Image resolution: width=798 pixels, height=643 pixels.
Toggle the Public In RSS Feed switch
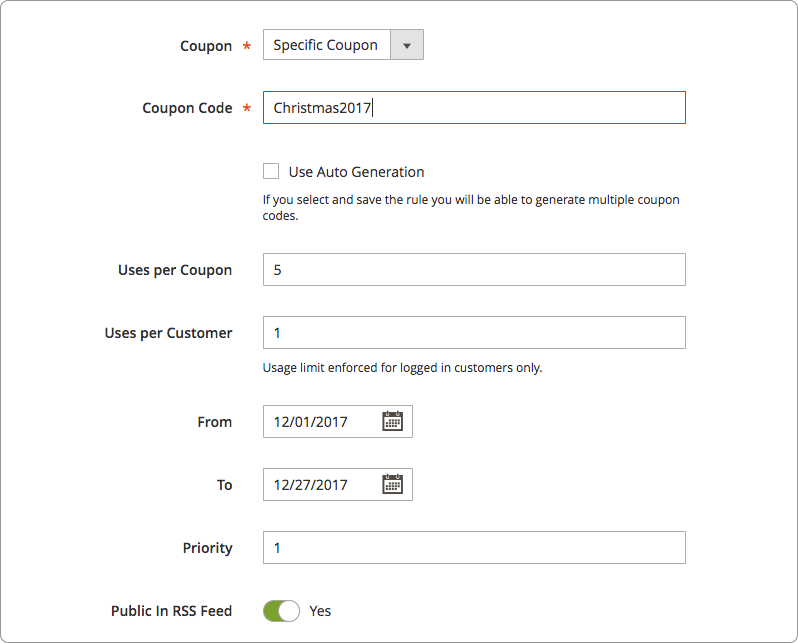coord(281,611)
